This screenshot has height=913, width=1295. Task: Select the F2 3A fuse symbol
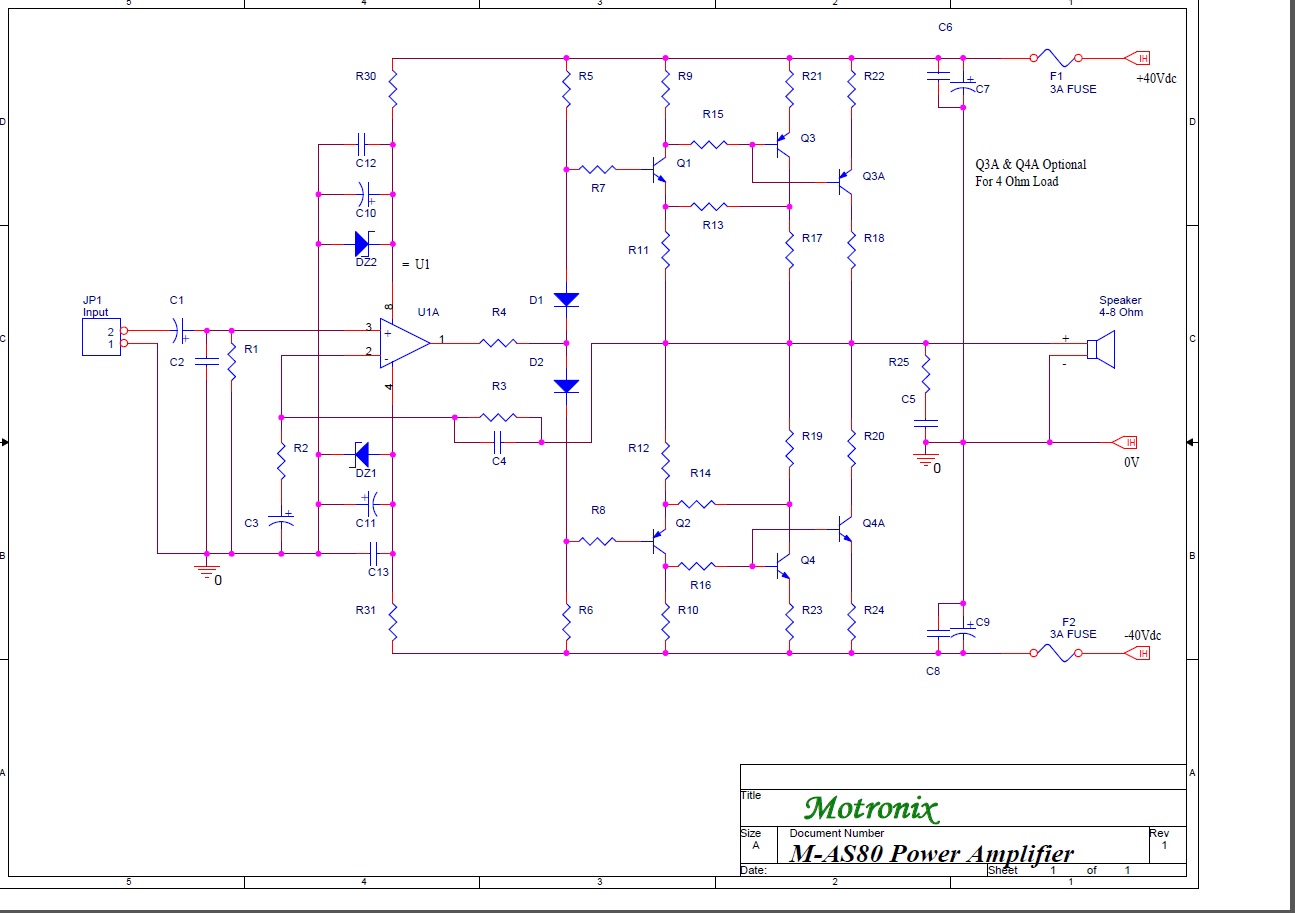pos(1057,653)
